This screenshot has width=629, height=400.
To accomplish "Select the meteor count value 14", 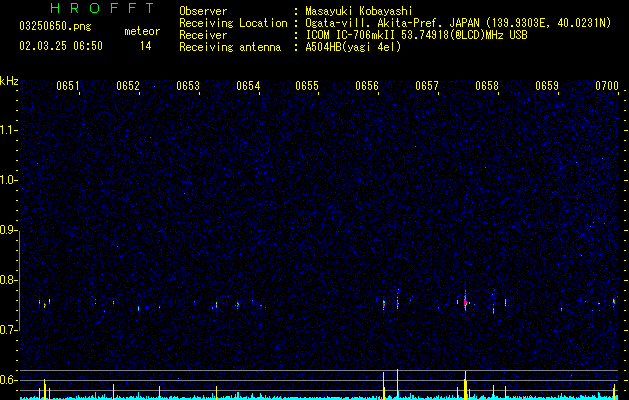I will (145, 46).
